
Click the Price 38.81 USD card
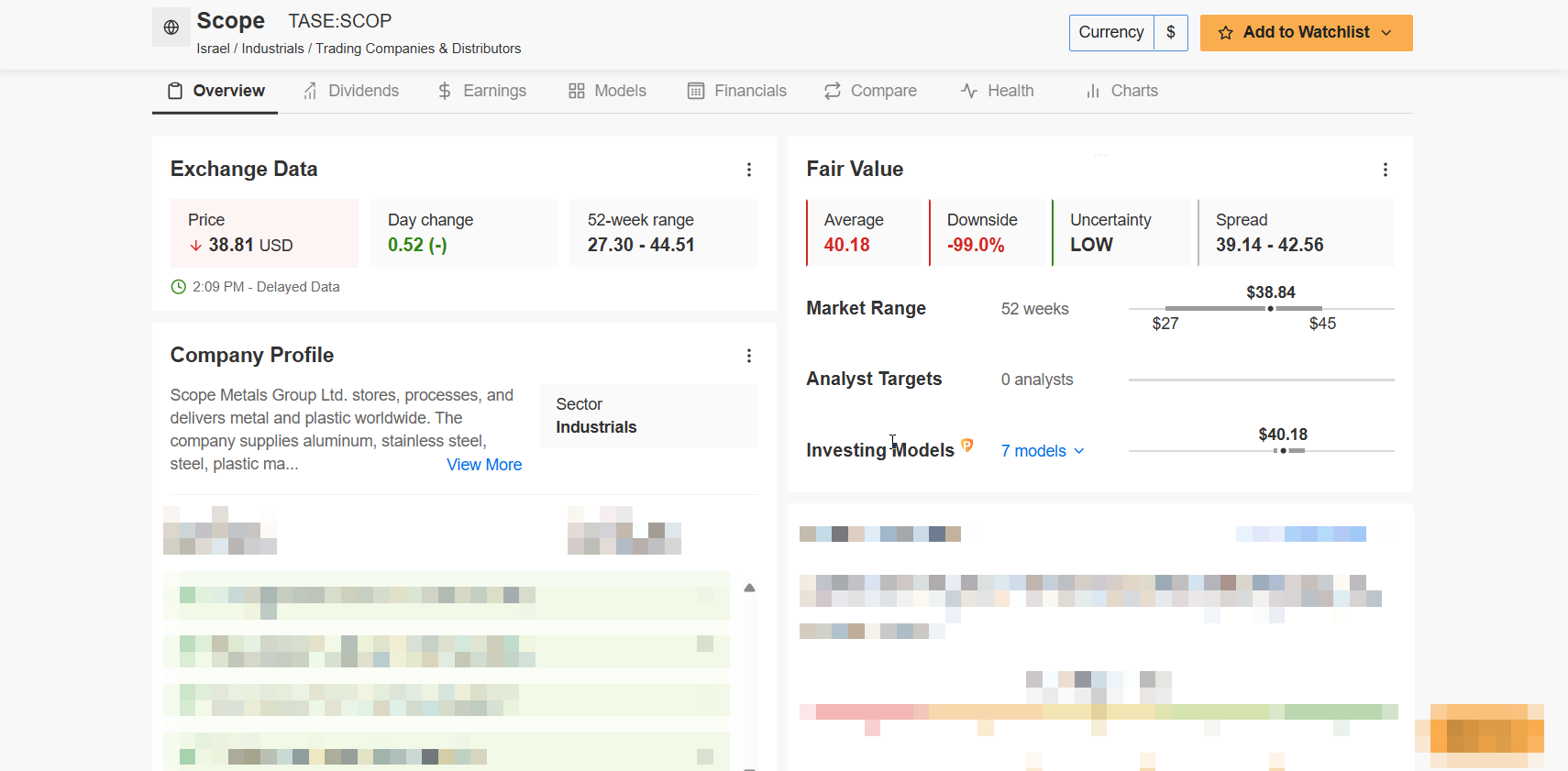[264, 233]
